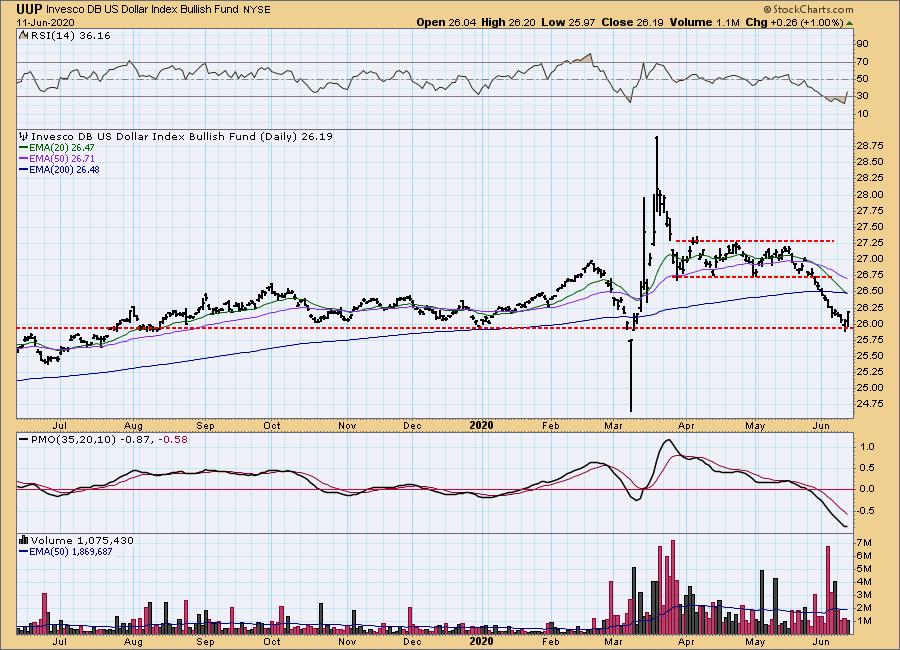Click the -0.5 label on PMO axis
Image resolution: width=900 pixels, height=650 pixels.
click(866, 511)
